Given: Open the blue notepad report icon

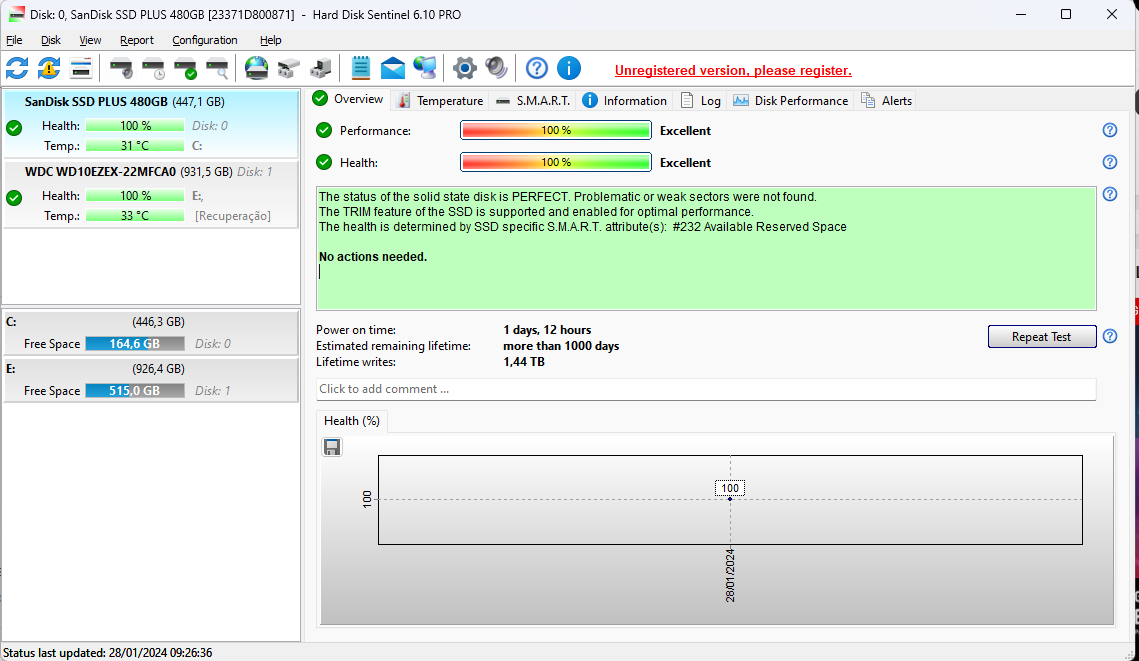Looking at the screenshot, I should point(360,68).
